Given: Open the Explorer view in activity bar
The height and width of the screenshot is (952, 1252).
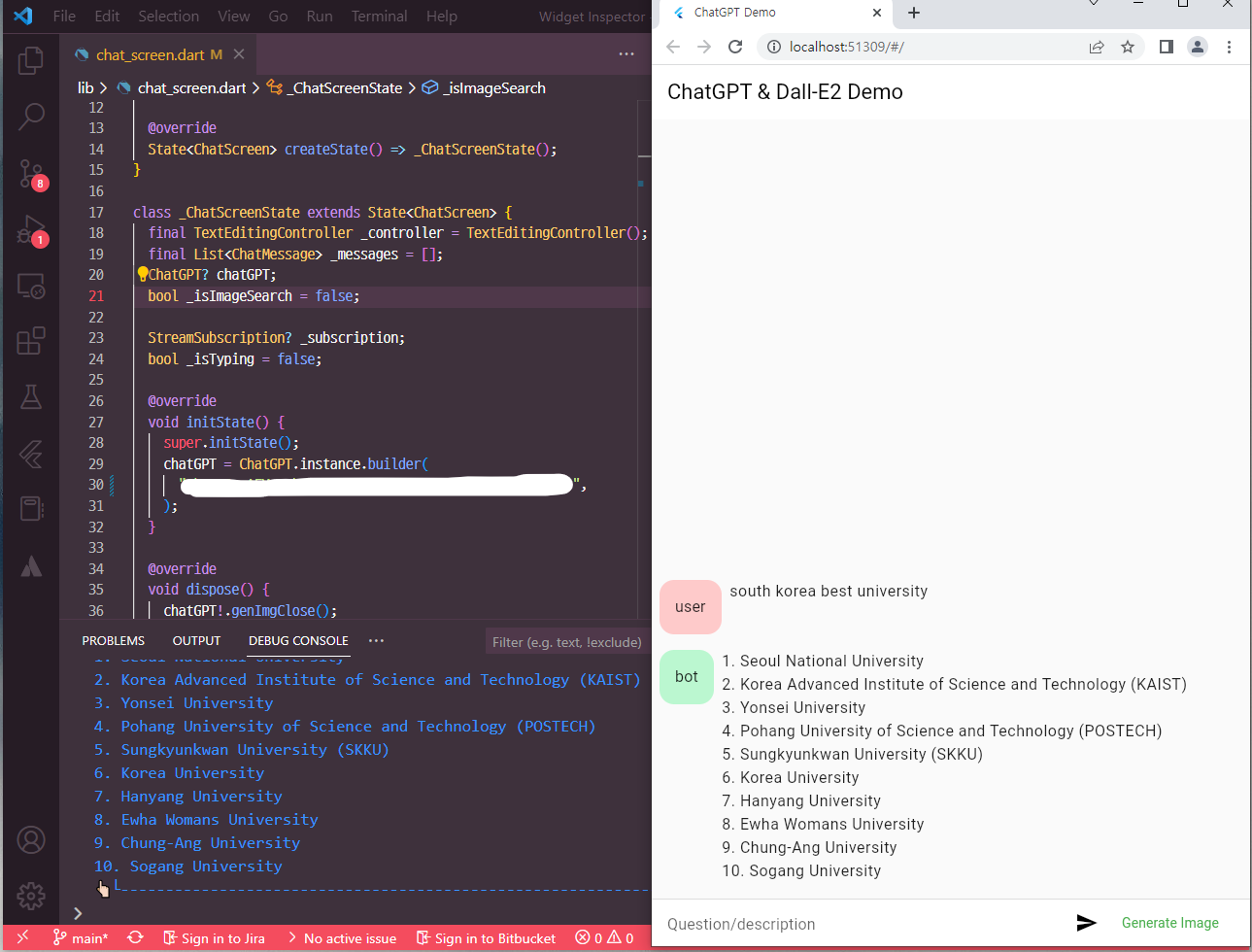Looking at the screenshot, I should 31,60.
